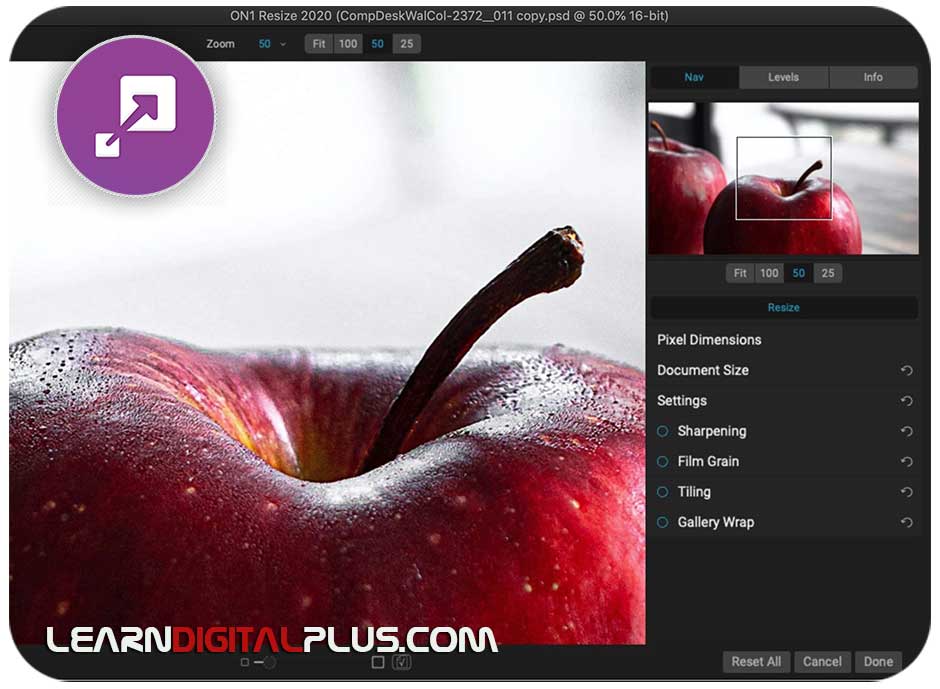Click Fit below the navigator thumbnail

point(740,273)
